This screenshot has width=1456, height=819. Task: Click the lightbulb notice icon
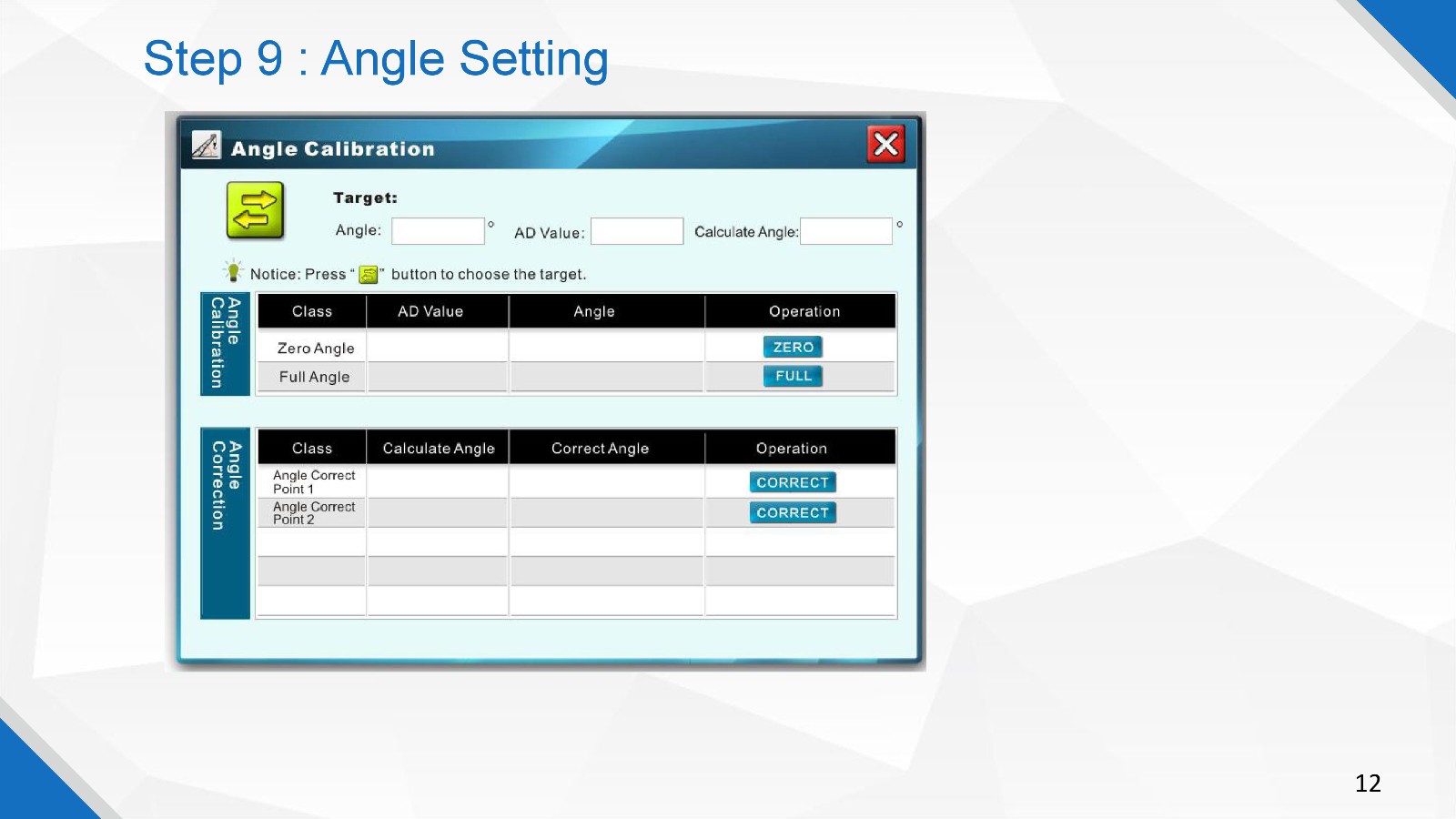coord(233,271)
